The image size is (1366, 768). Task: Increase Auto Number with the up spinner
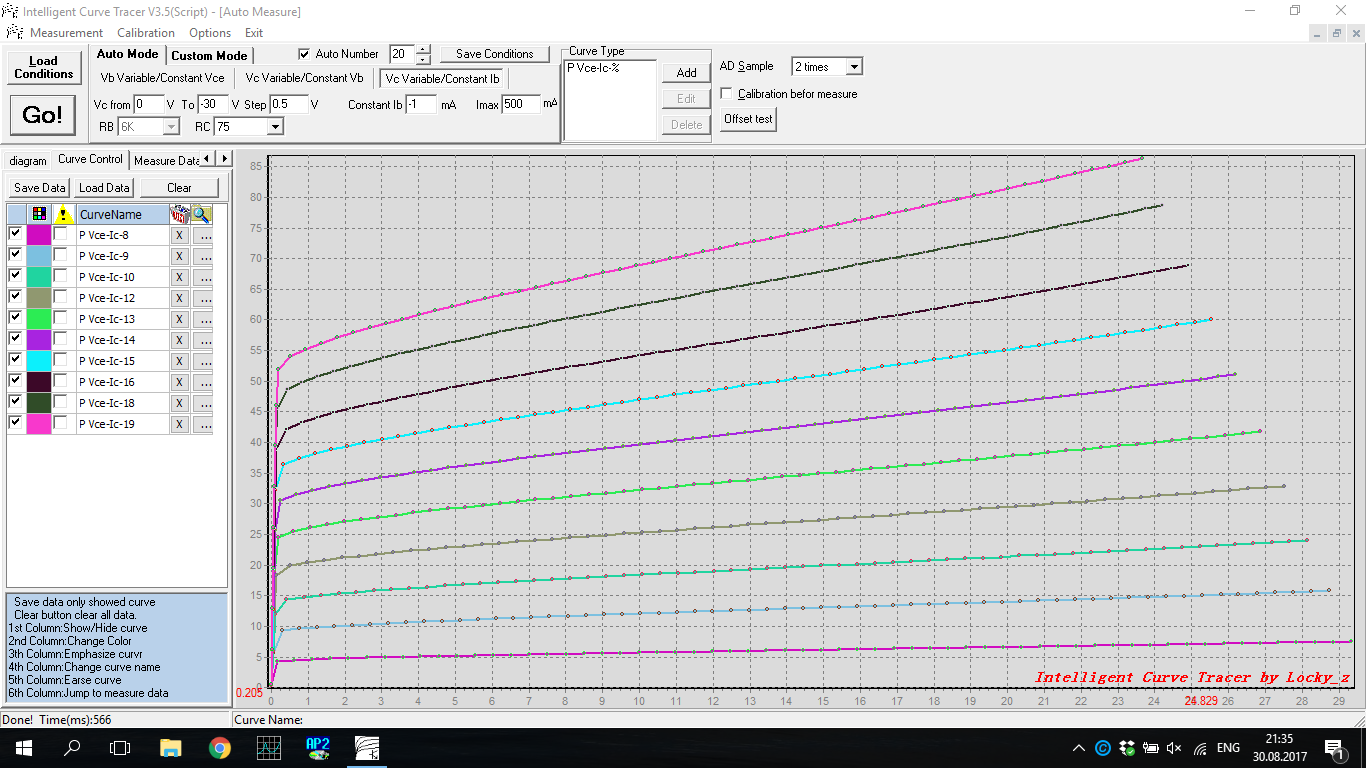(424, 49)
